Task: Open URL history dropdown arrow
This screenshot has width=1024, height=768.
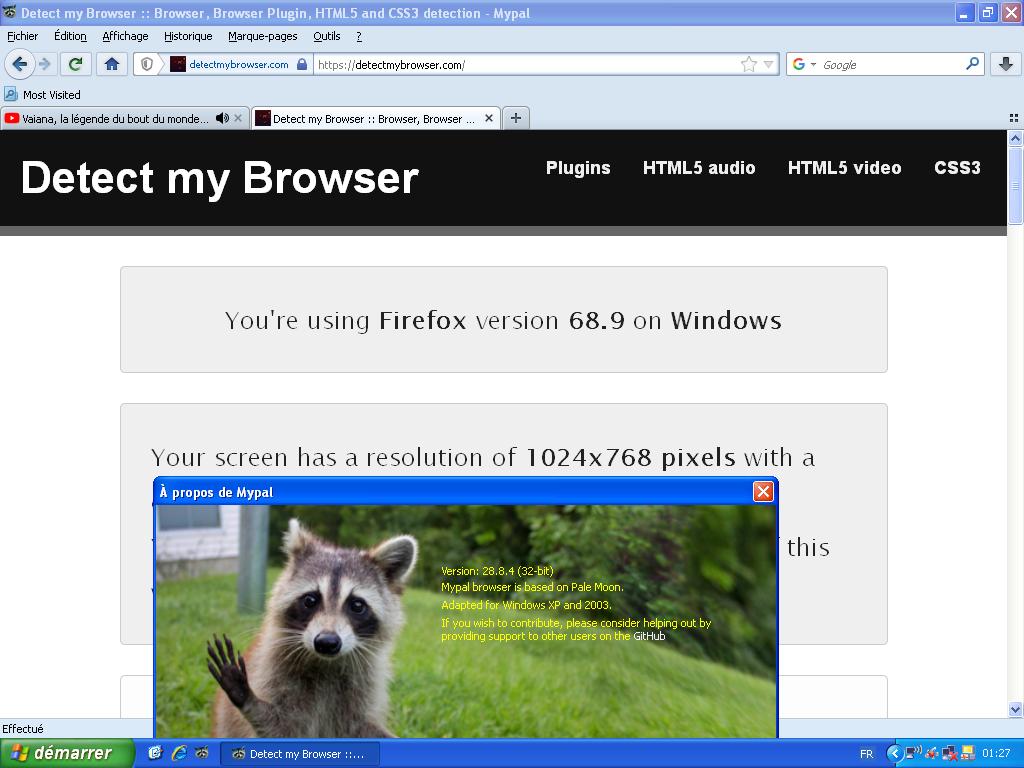Action: click(x=769, y=64)
